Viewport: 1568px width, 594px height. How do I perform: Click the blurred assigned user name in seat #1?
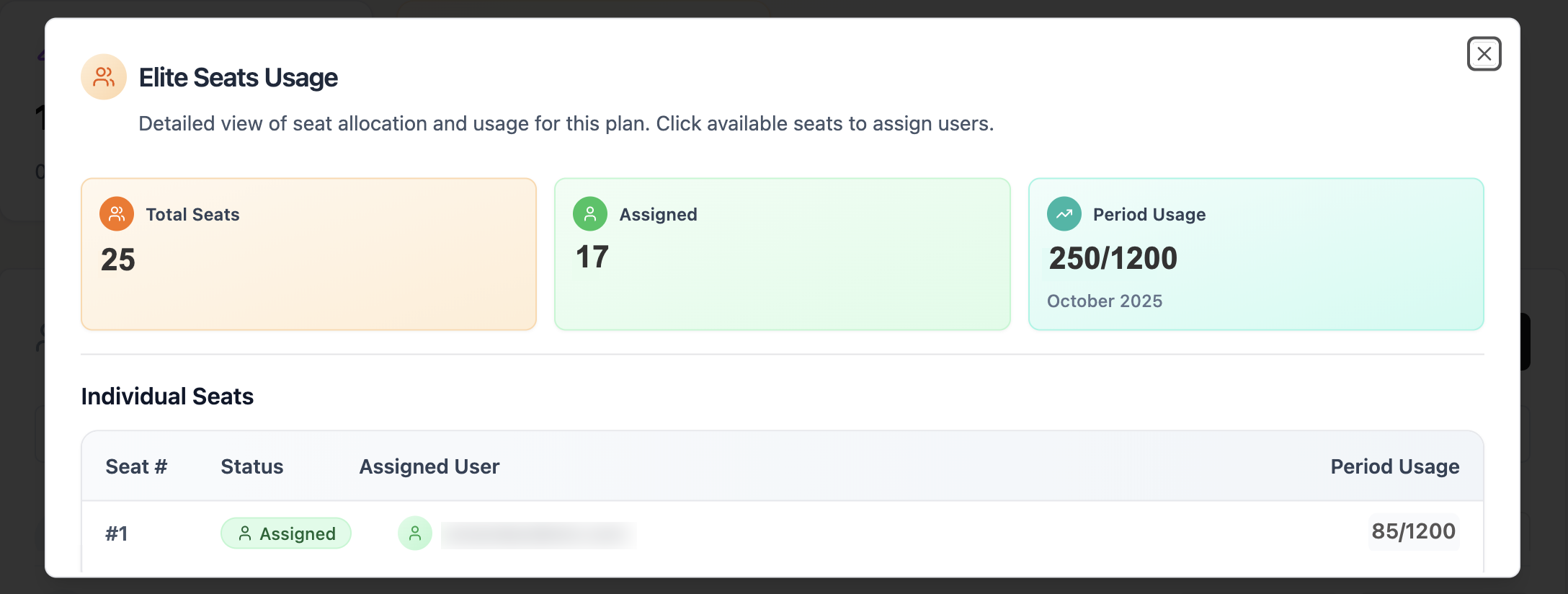coord(538,535)
